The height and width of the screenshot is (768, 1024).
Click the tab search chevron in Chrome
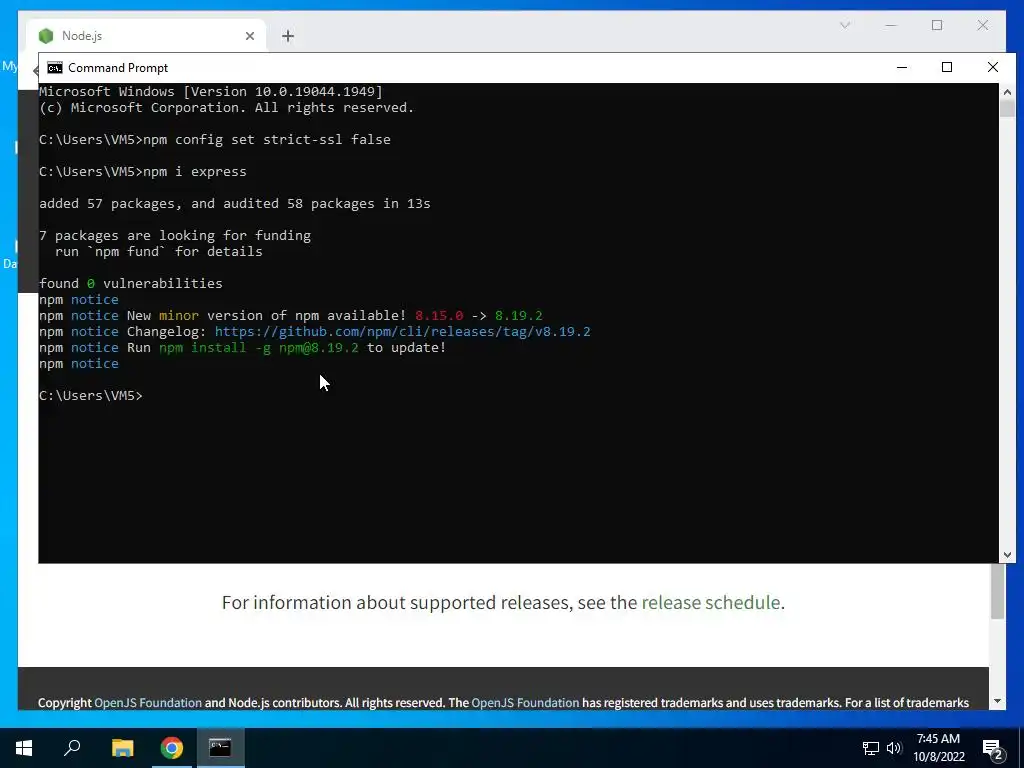[844, 25]
